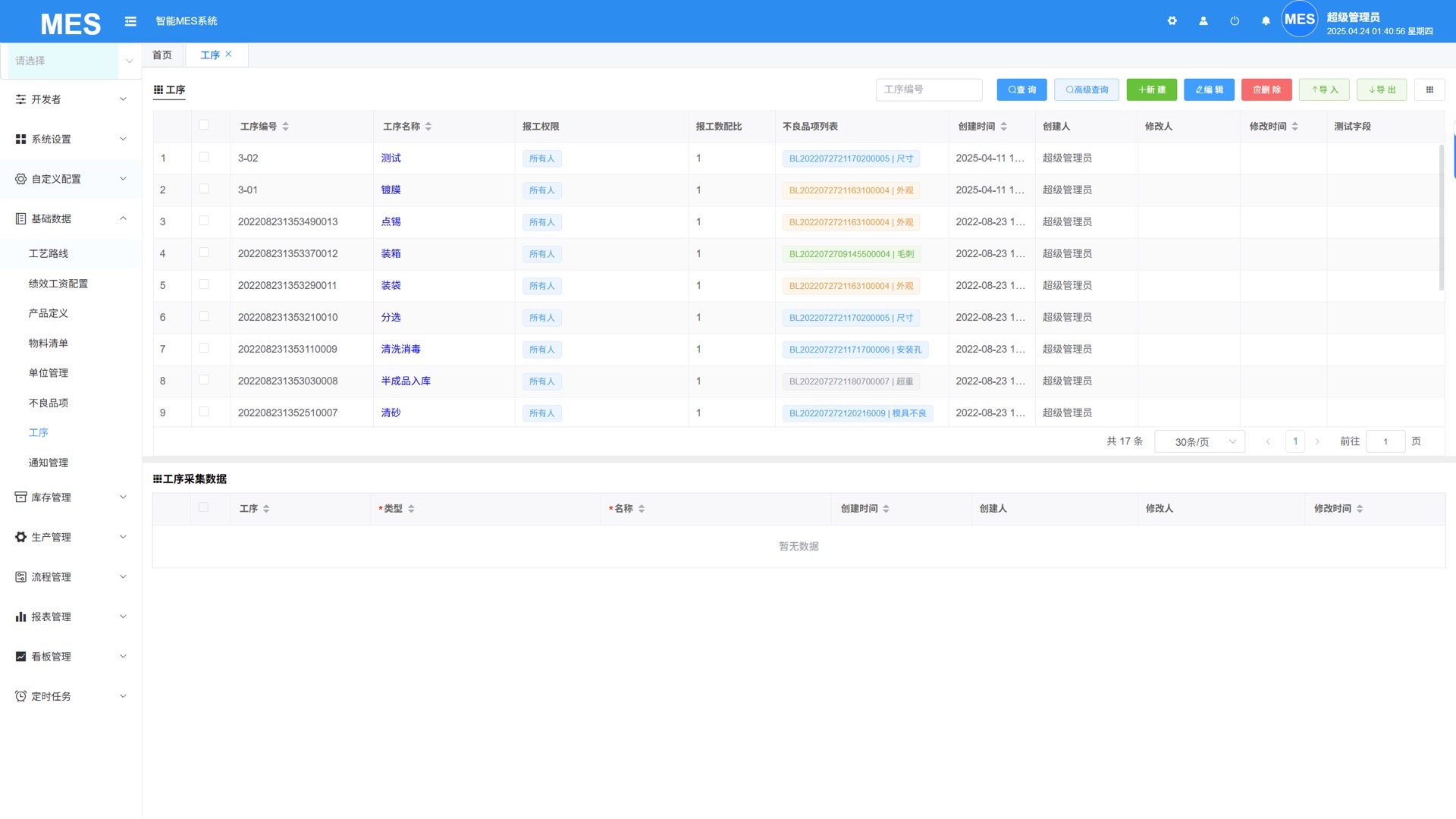Sort by 工序编号 column sort icon
The width and height of the screenshot is (1456, 819).
pos(286,127)
